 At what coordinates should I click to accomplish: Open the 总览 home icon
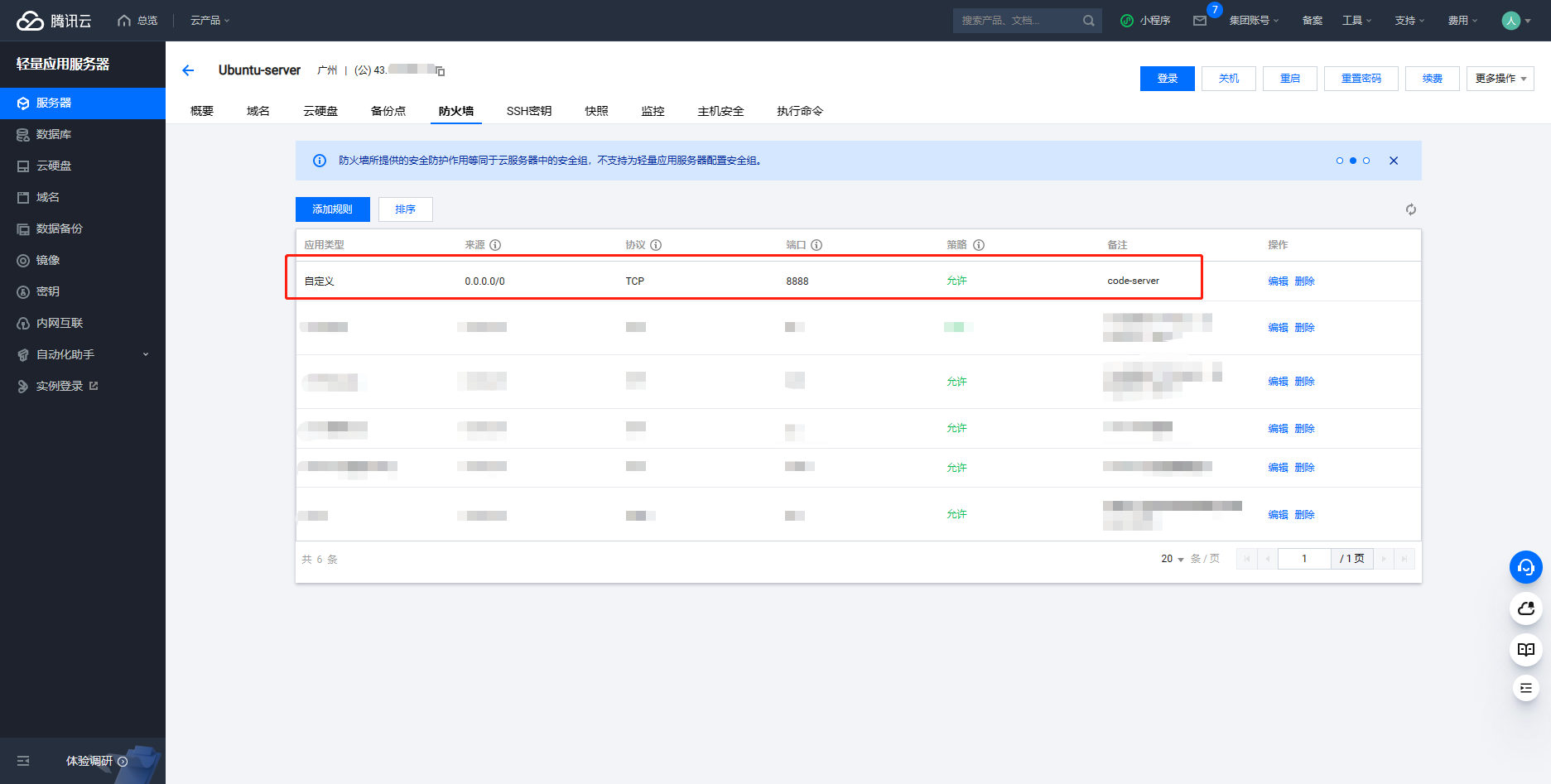tap(124, 21)
